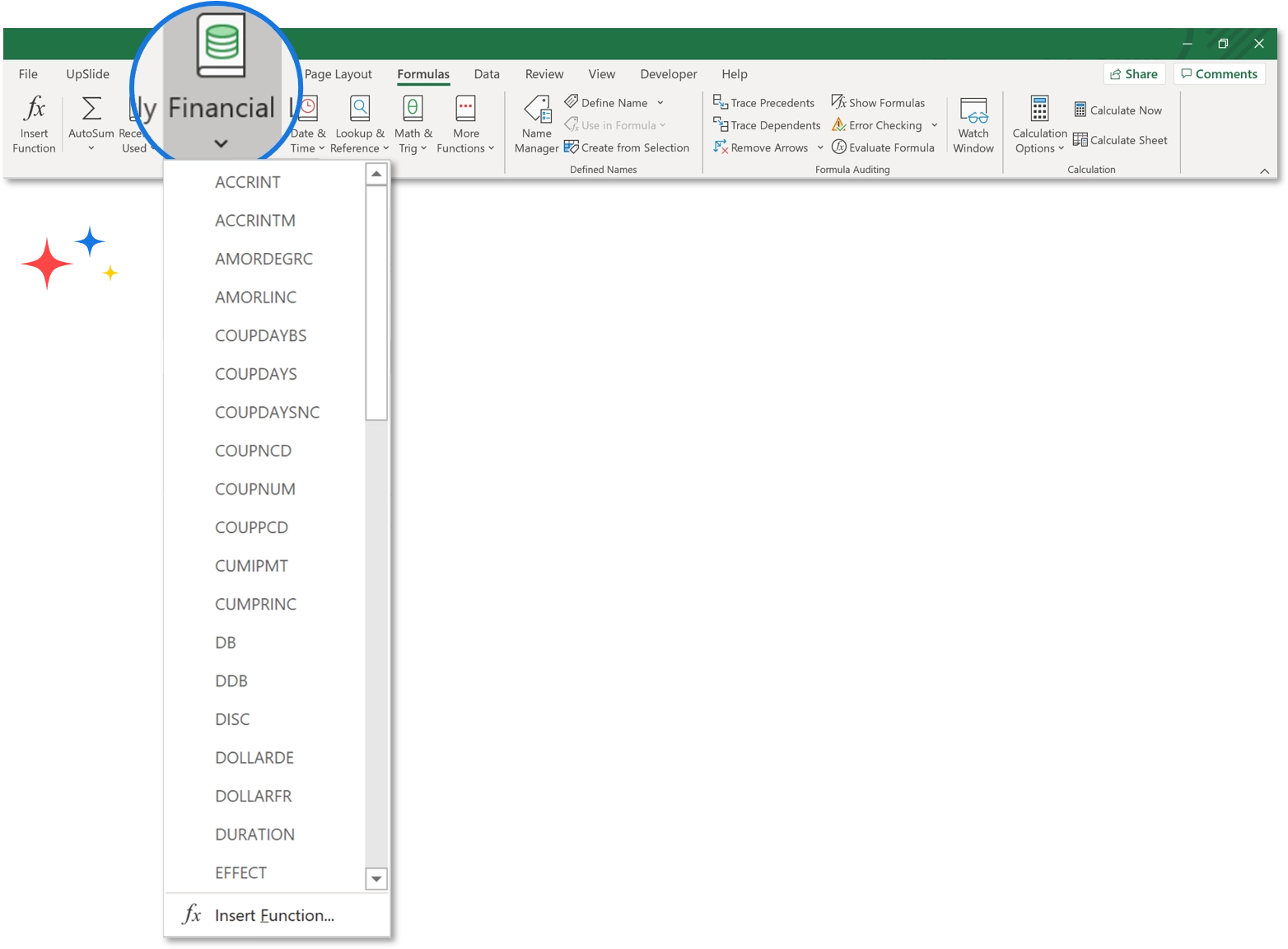Enable Show Formulas
This screenshot has height=949, width=1288.
879,102
